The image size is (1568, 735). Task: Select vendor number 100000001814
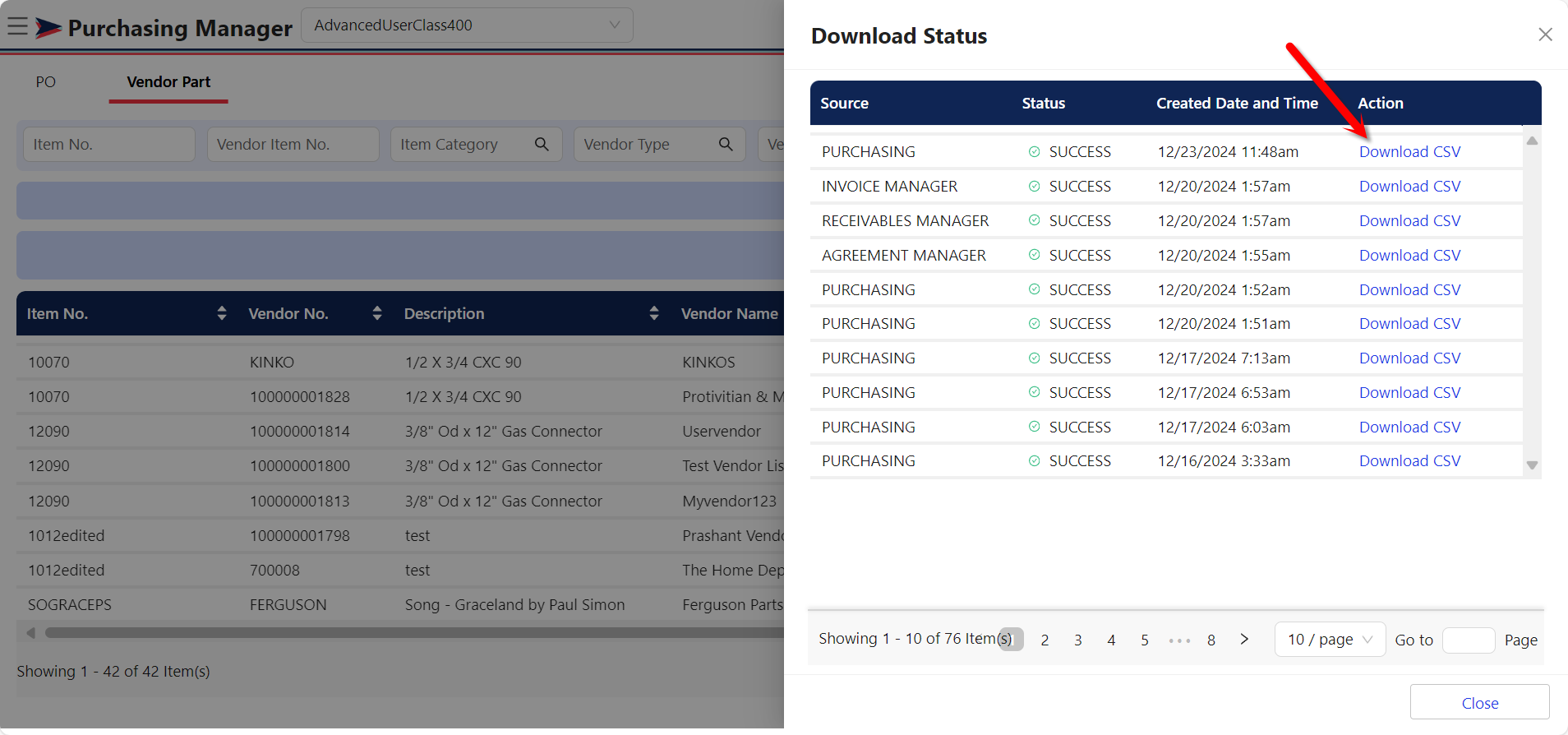pos(300,432)
